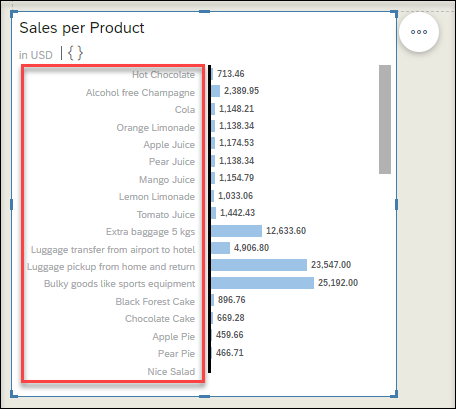Screen dimensions: 456x409
Task: Select the Hot Chocolate axis label
Action: pos(163,74)
